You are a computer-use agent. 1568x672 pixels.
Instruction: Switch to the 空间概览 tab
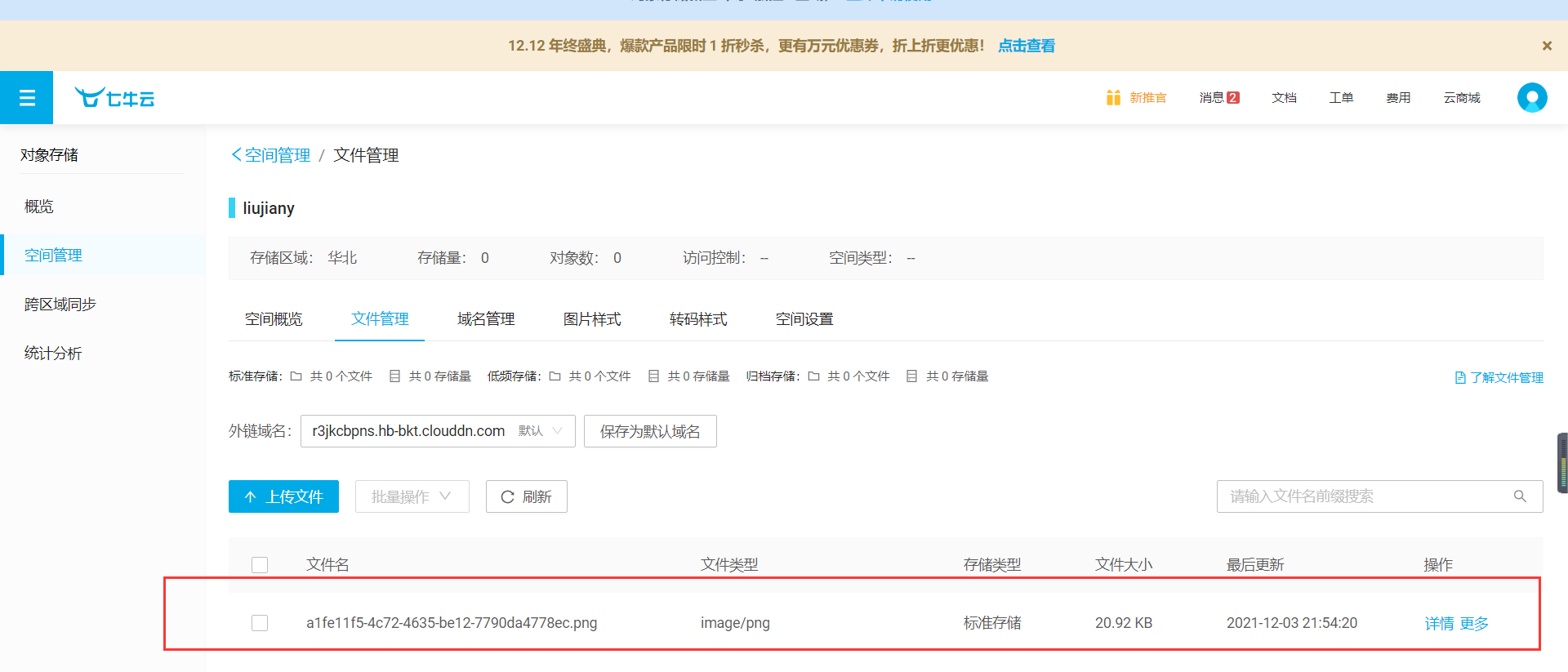274,319
